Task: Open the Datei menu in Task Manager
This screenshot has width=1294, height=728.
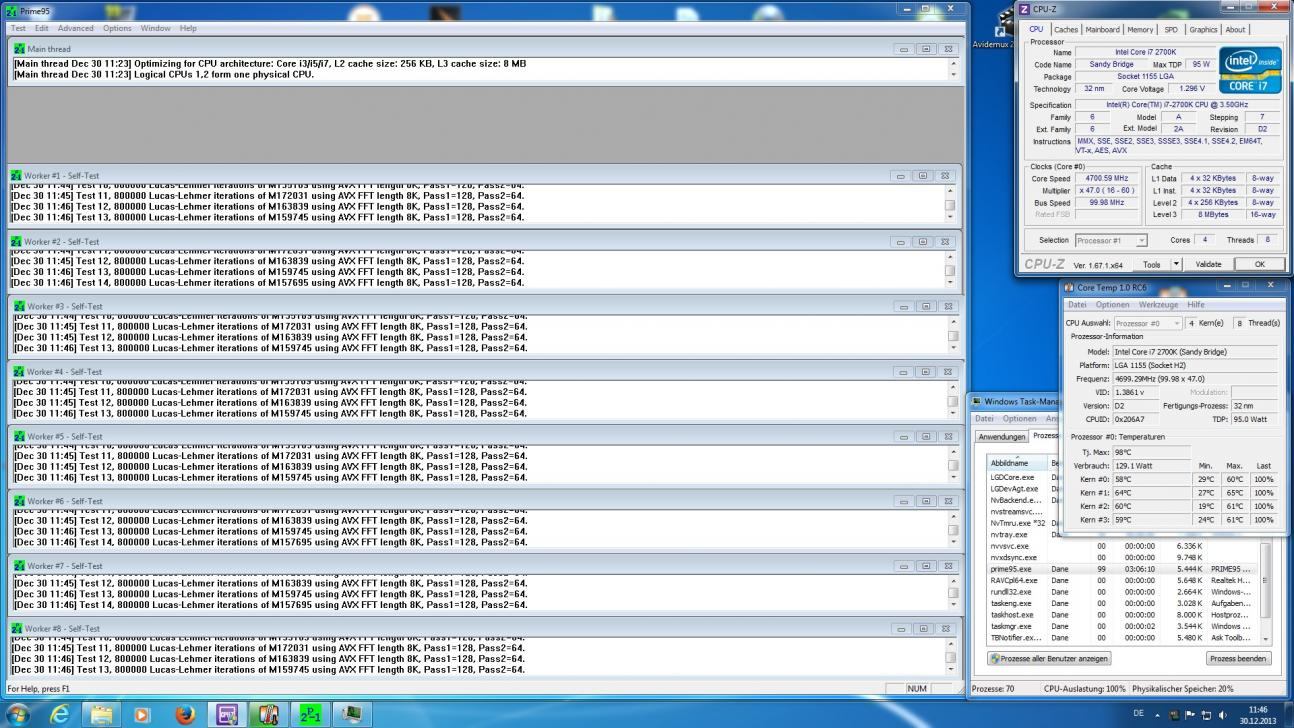Action: [985, 419]
